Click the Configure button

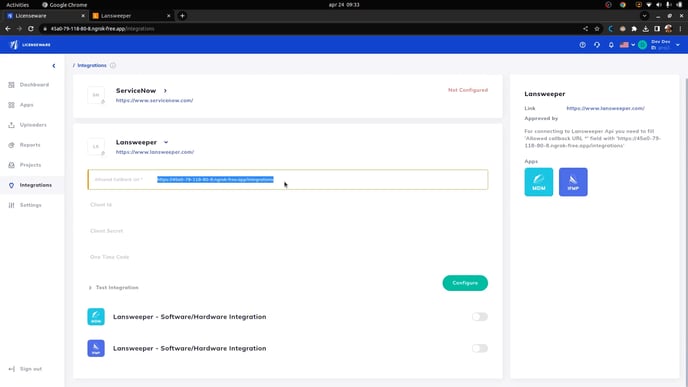coord(465,283)
